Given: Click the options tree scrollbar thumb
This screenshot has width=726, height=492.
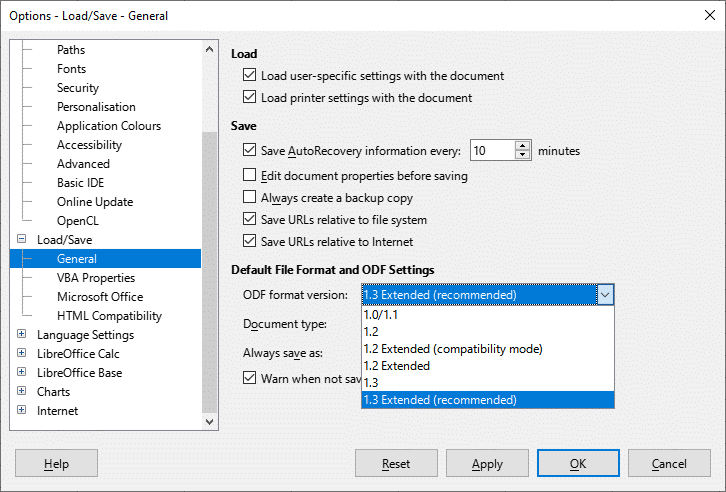Looking at the screenshot, I should [209, 272].
